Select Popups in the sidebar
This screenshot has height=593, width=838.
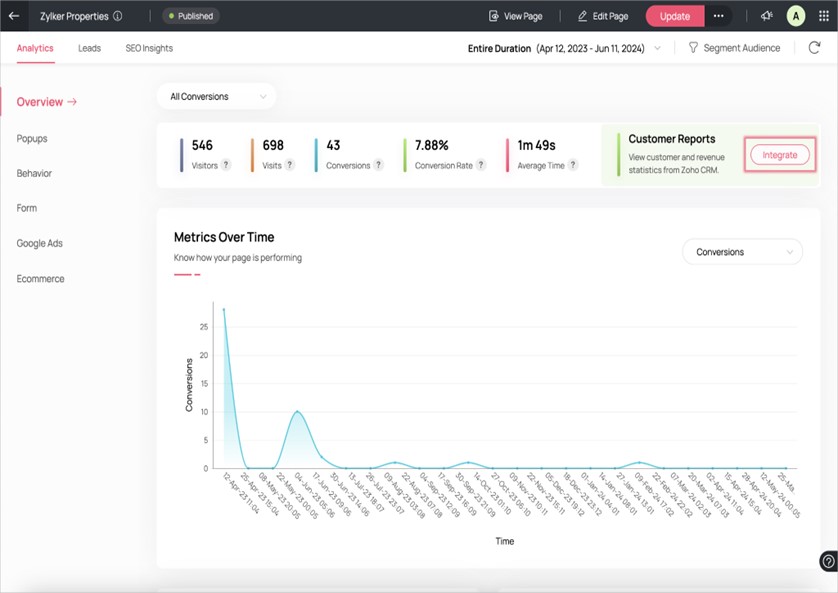click(x=31, y=136)
